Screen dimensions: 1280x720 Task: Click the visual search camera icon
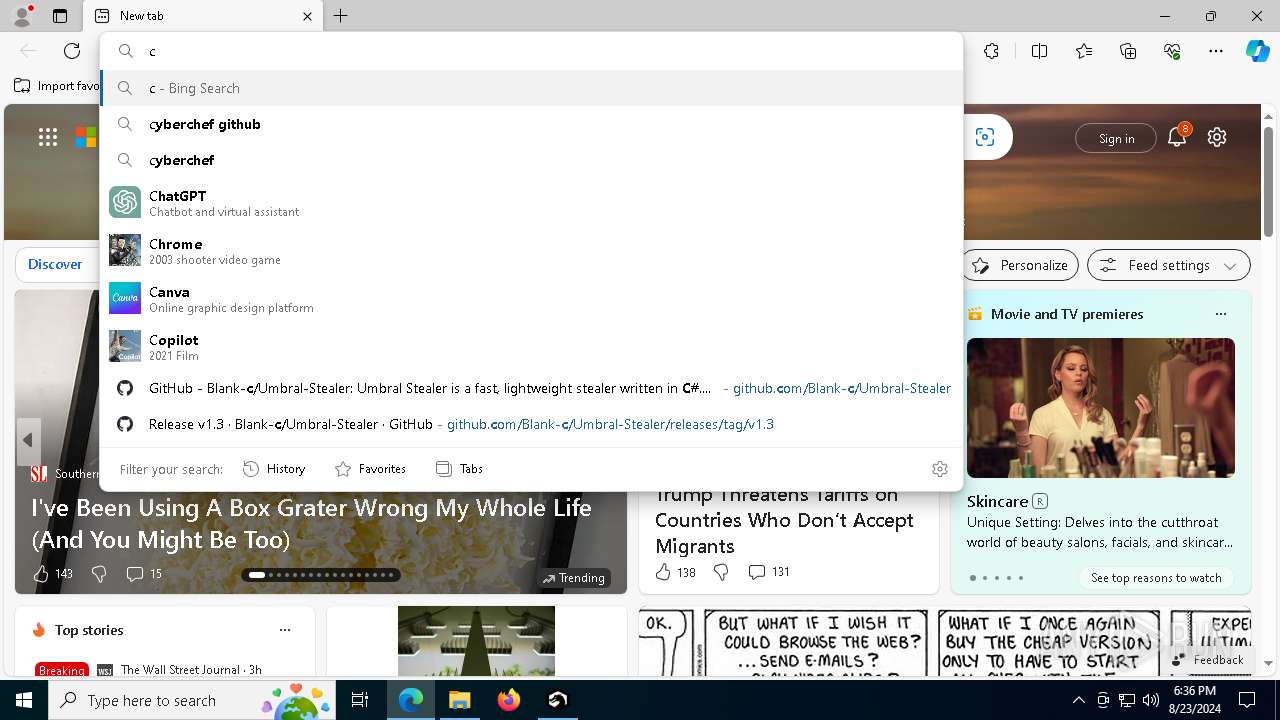click(985, 137)
